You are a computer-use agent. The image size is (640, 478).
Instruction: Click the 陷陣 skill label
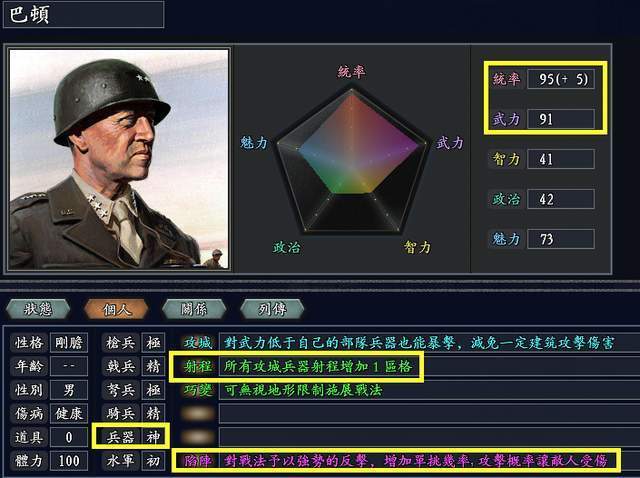click(197, 460)
